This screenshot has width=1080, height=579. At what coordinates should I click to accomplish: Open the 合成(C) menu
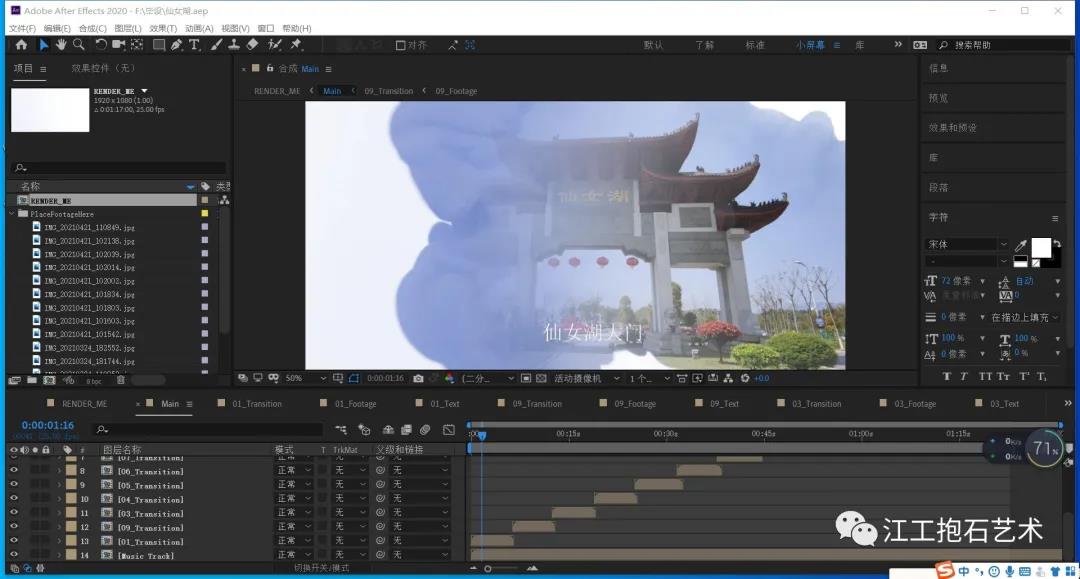(92, 28)
